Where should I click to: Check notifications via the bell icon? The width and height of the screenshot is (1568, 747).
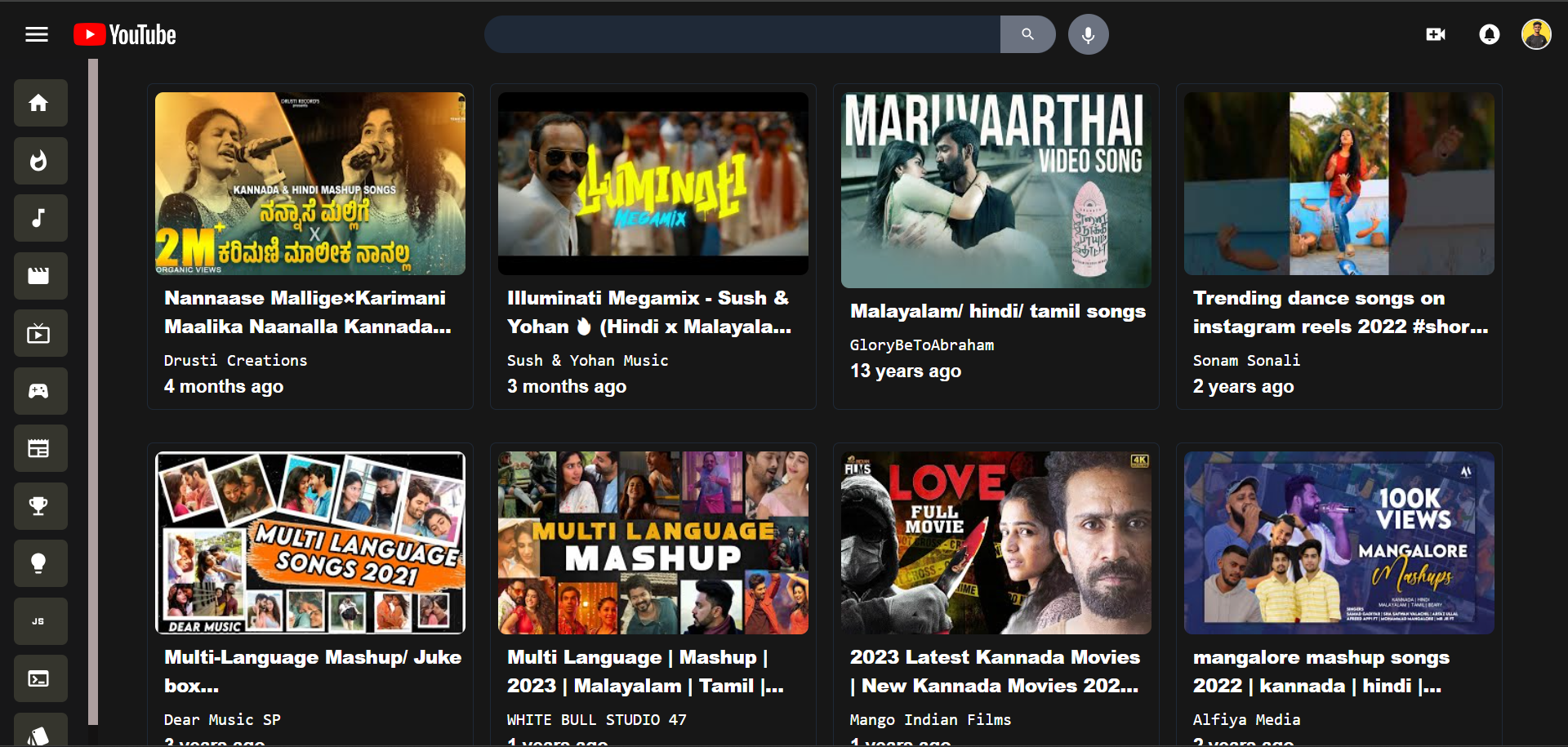(1488, 34)
